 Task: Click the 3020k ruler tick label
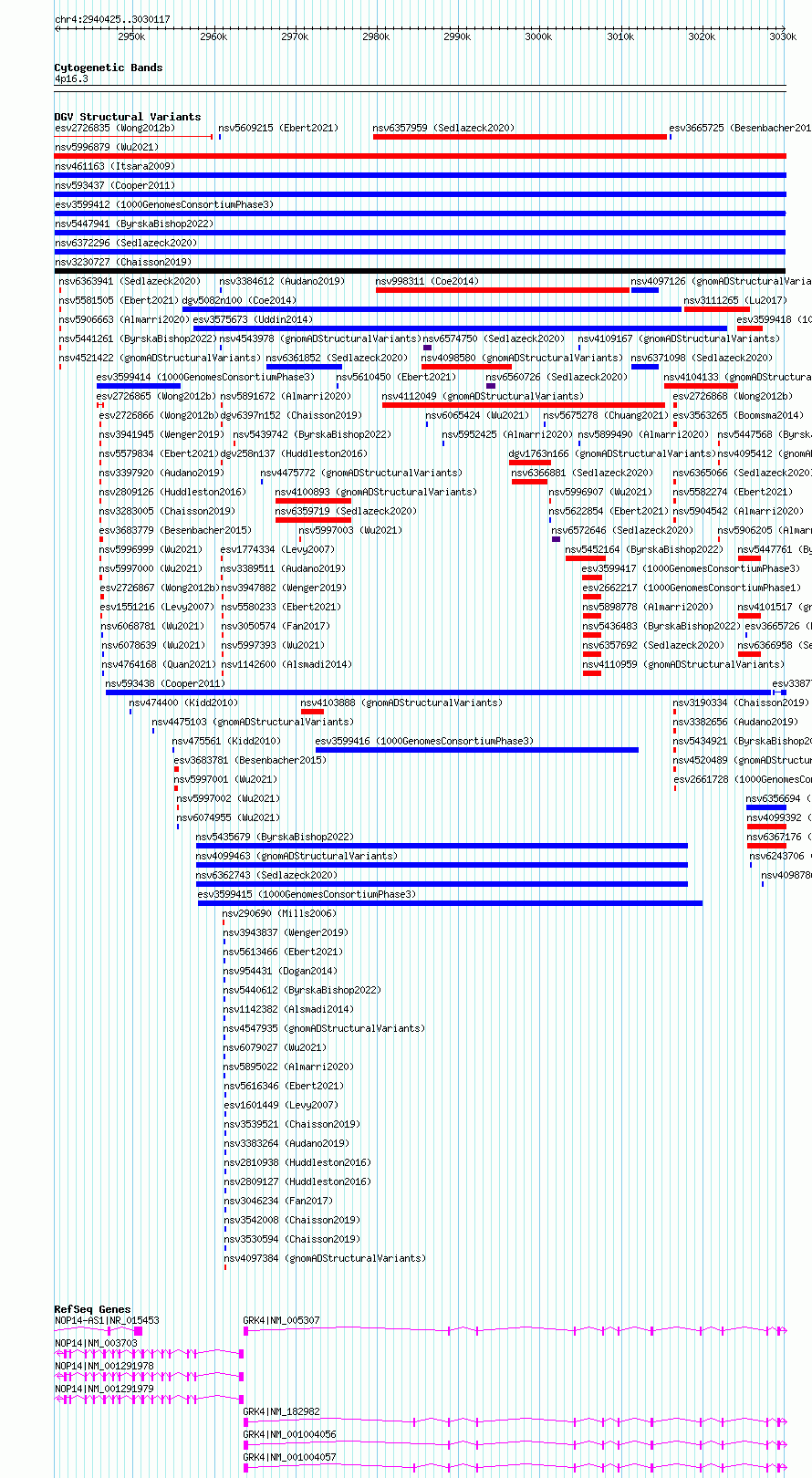point(702,36)
